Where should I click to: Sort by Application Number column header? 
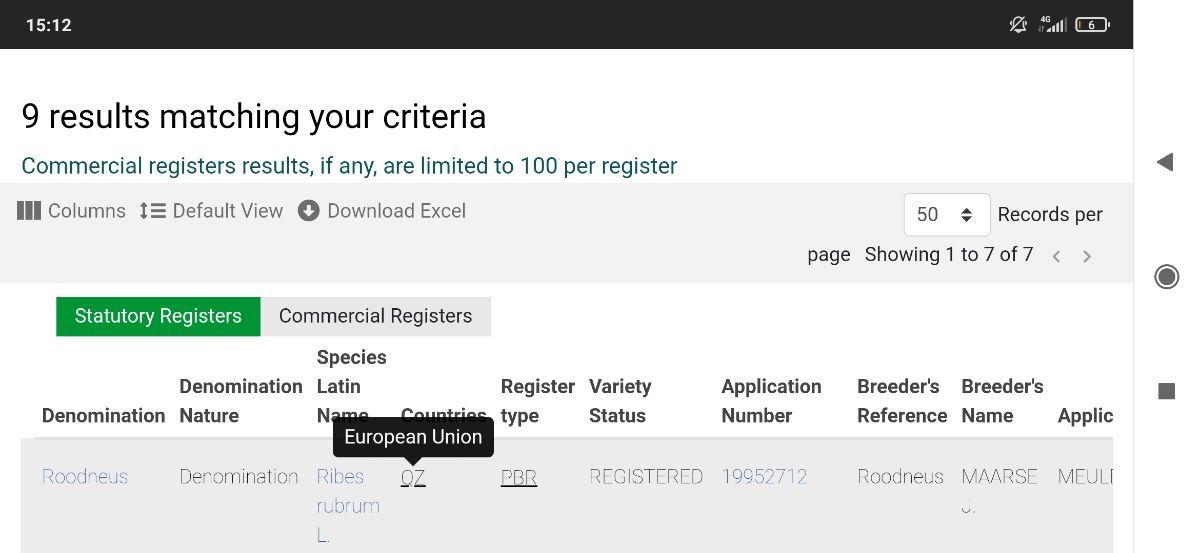point(771,401)
